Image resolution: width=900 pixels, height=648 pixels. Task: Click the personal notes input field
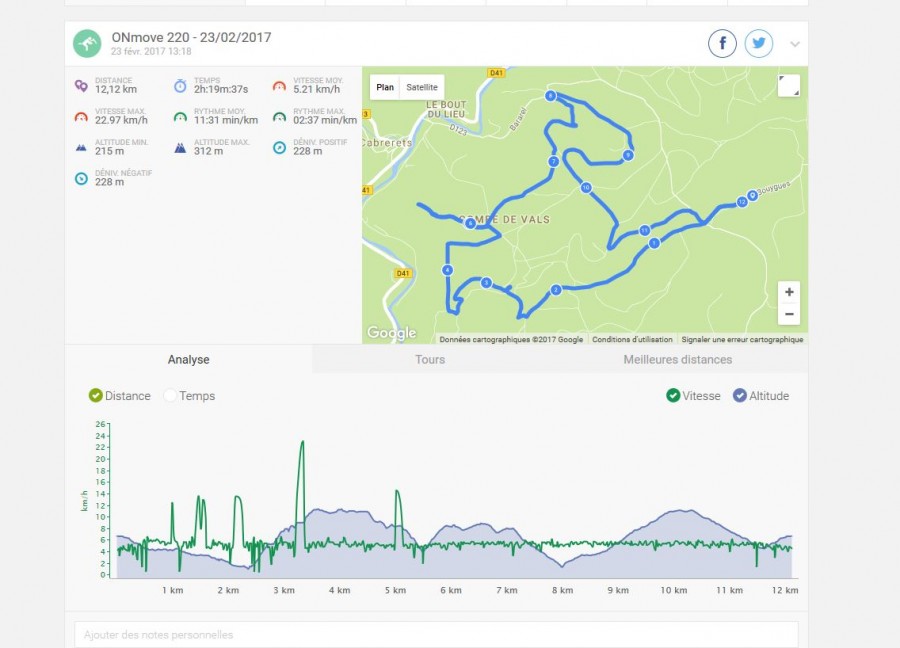(x=436, y=635)
